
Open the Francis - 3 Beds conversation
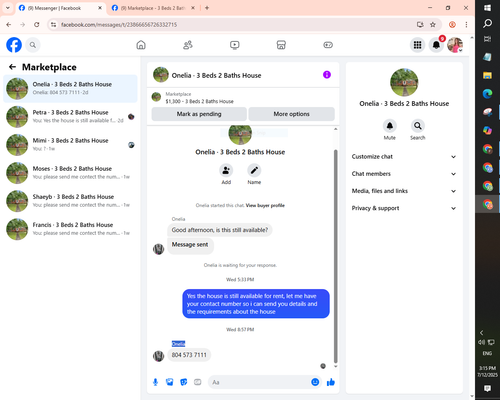70,229
